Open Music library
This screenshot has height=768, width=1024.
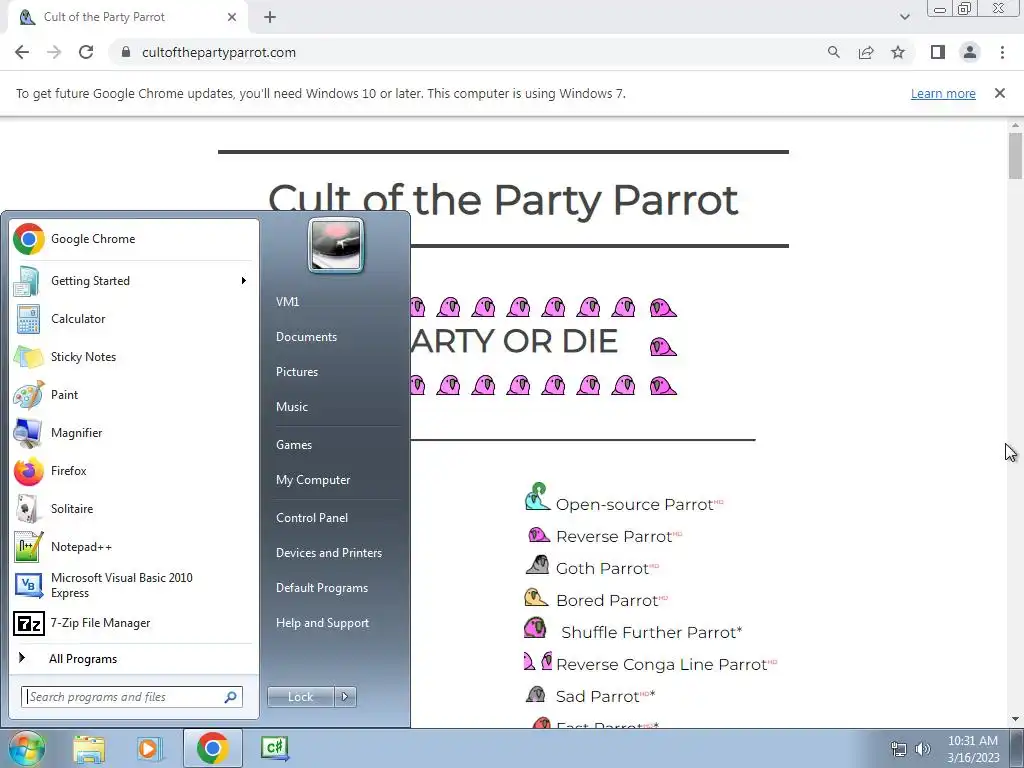pyautogui.click(x=336, y=407)
